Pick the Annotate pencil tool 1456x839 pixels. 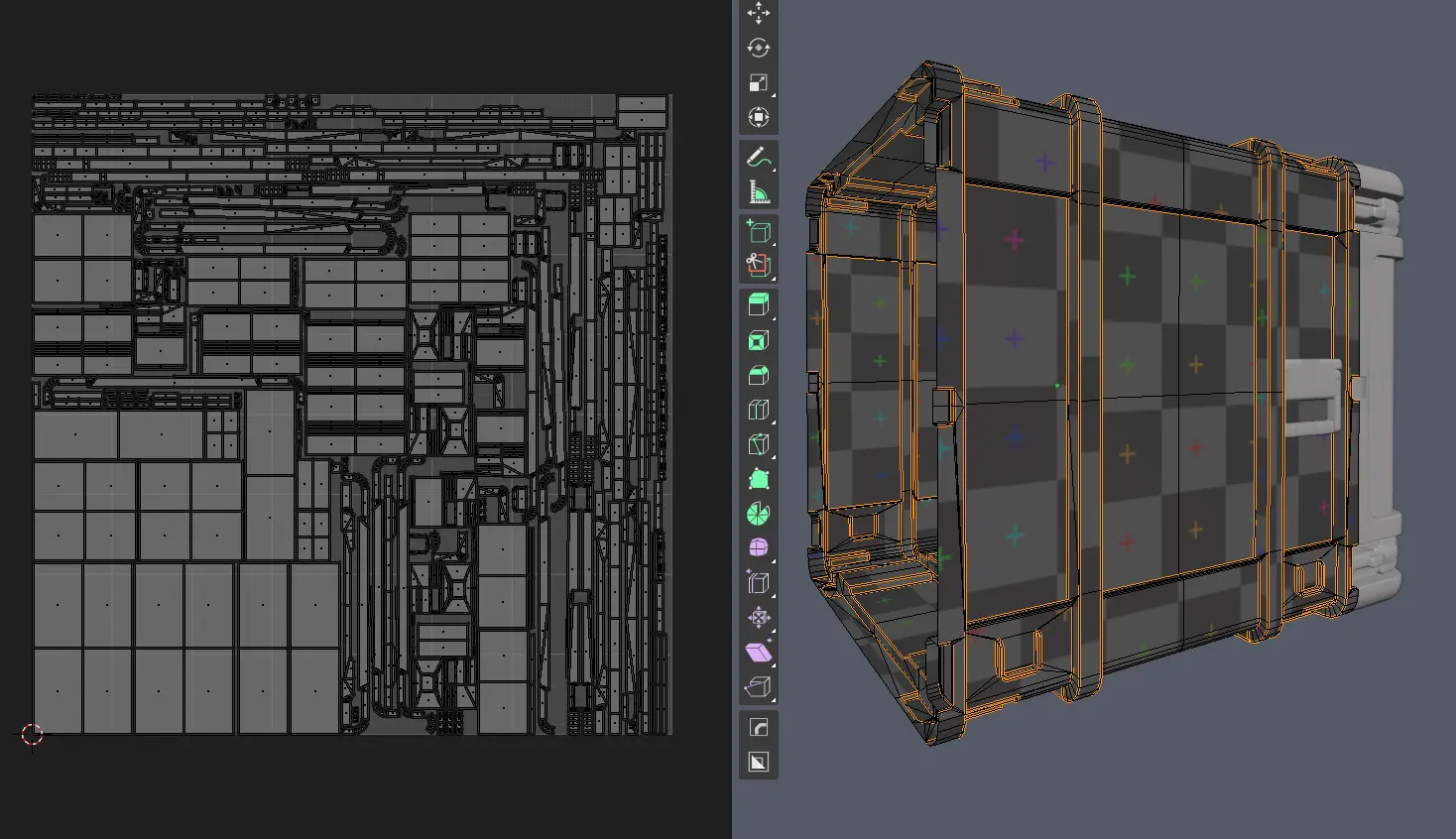758,157
